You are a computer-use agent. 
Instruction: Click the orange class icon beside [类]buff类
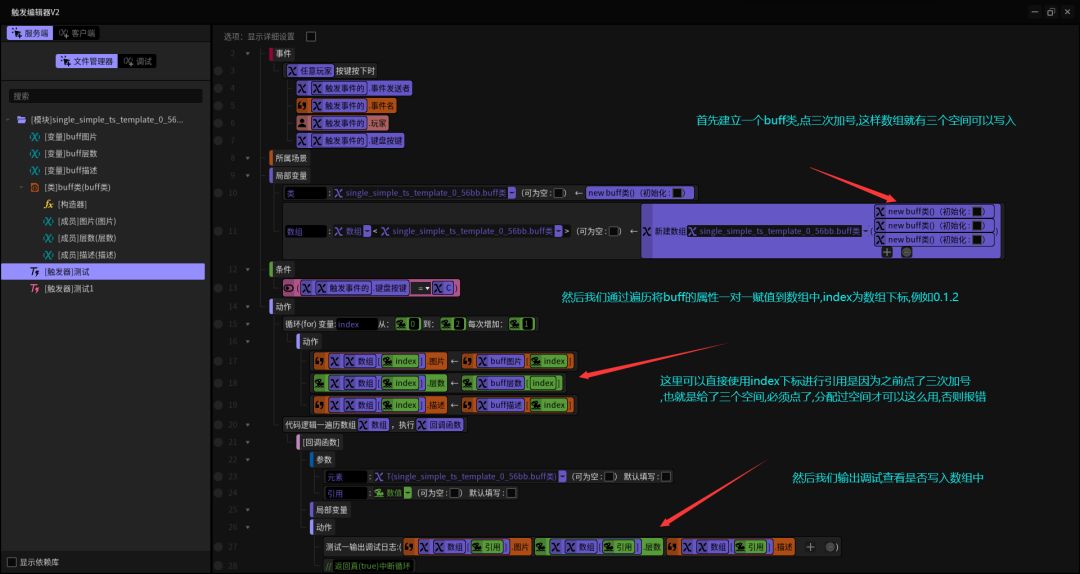(34, 187)
